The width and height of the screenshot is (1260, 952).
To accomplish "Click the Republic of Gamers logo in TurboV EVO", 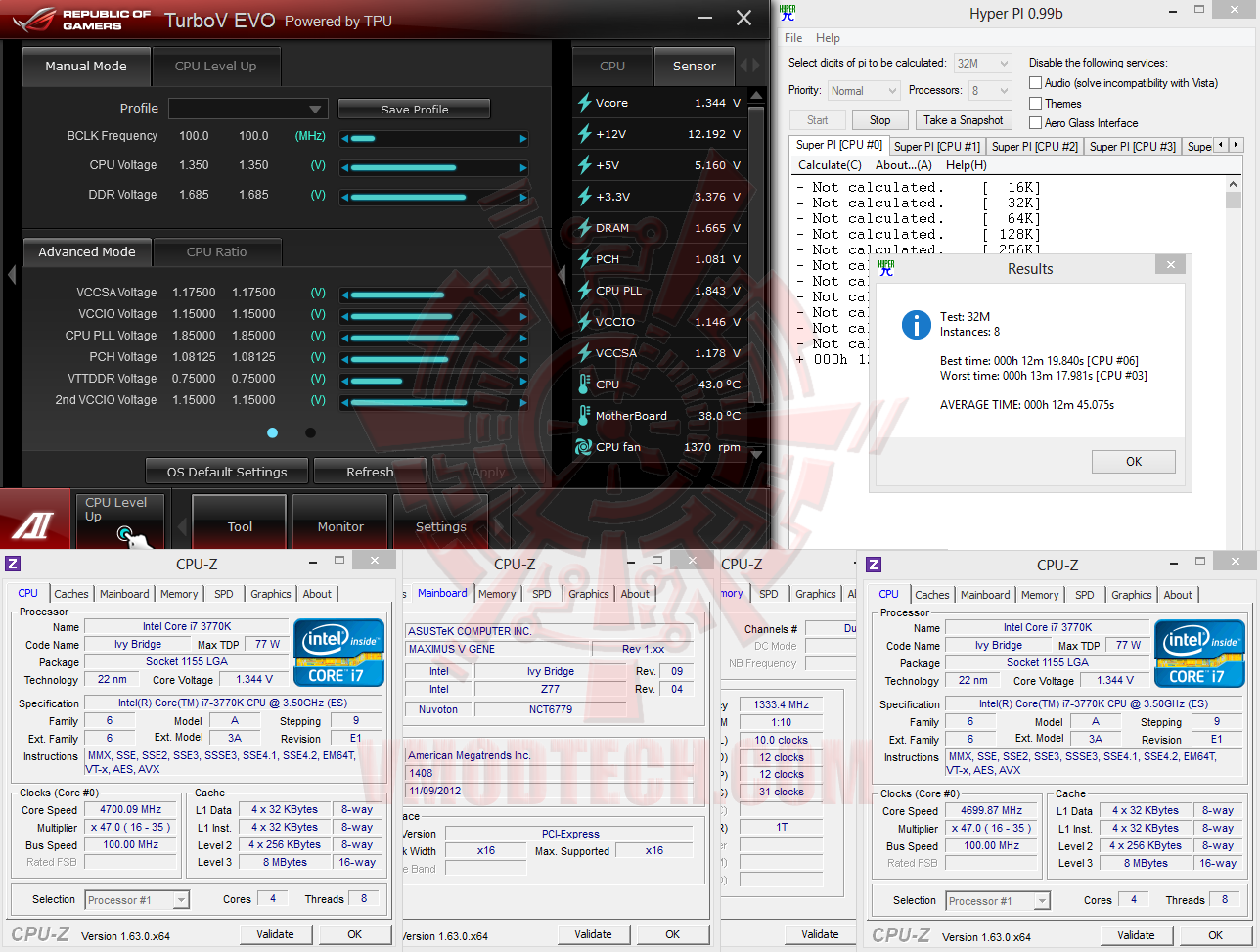I will coord(82,20).
